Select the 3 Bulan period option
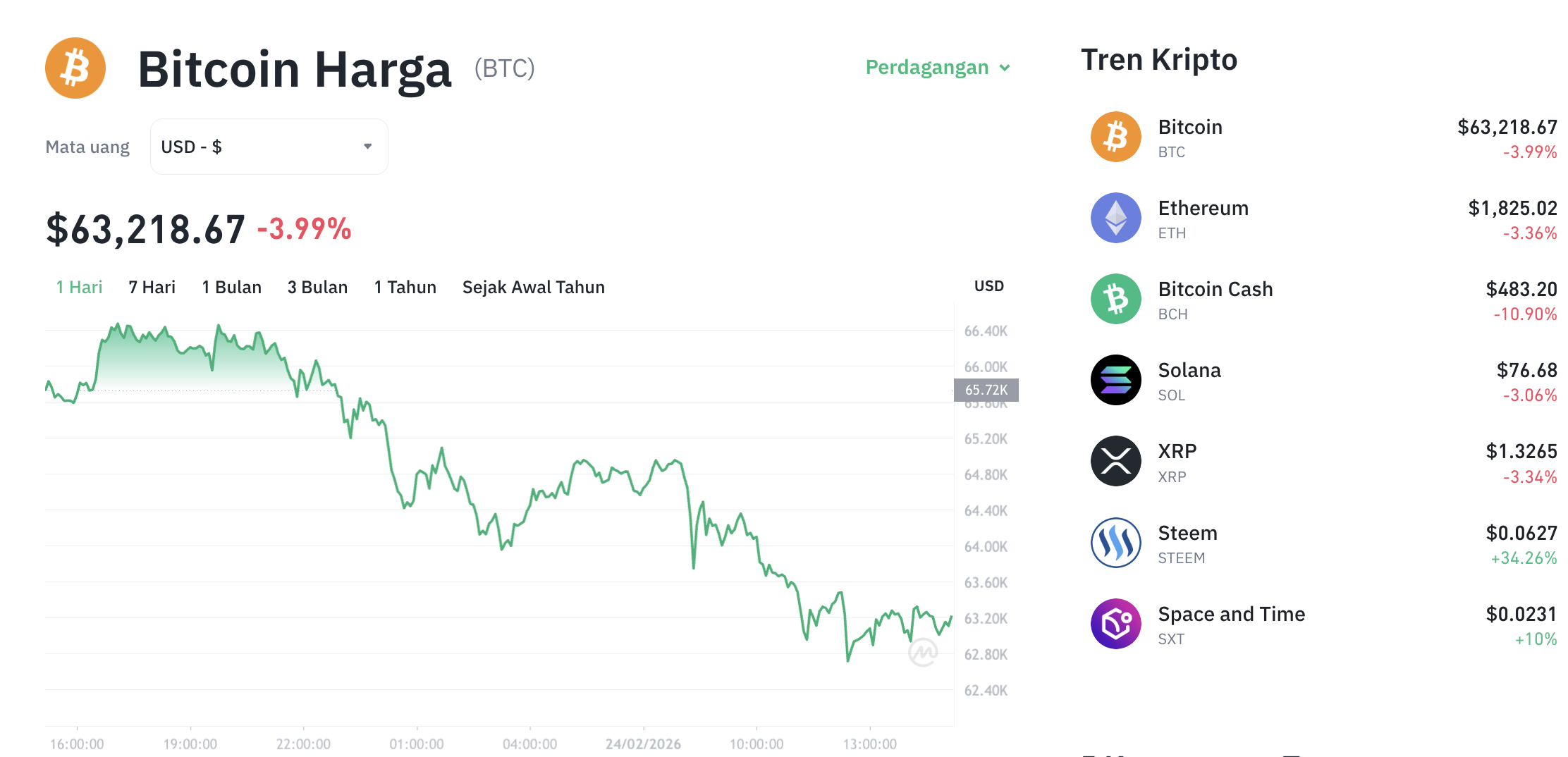 point(317,287)
